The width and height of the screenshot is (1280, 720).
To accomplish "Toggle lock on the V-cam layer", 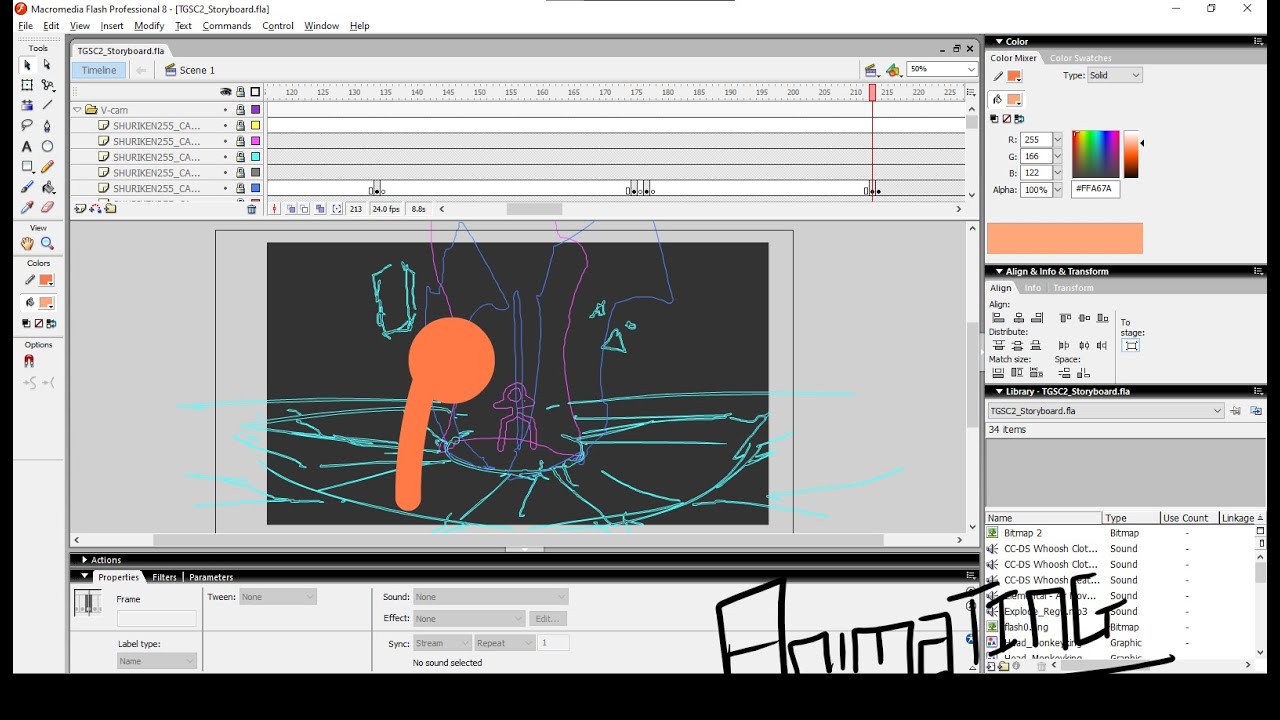I will 240,110.
